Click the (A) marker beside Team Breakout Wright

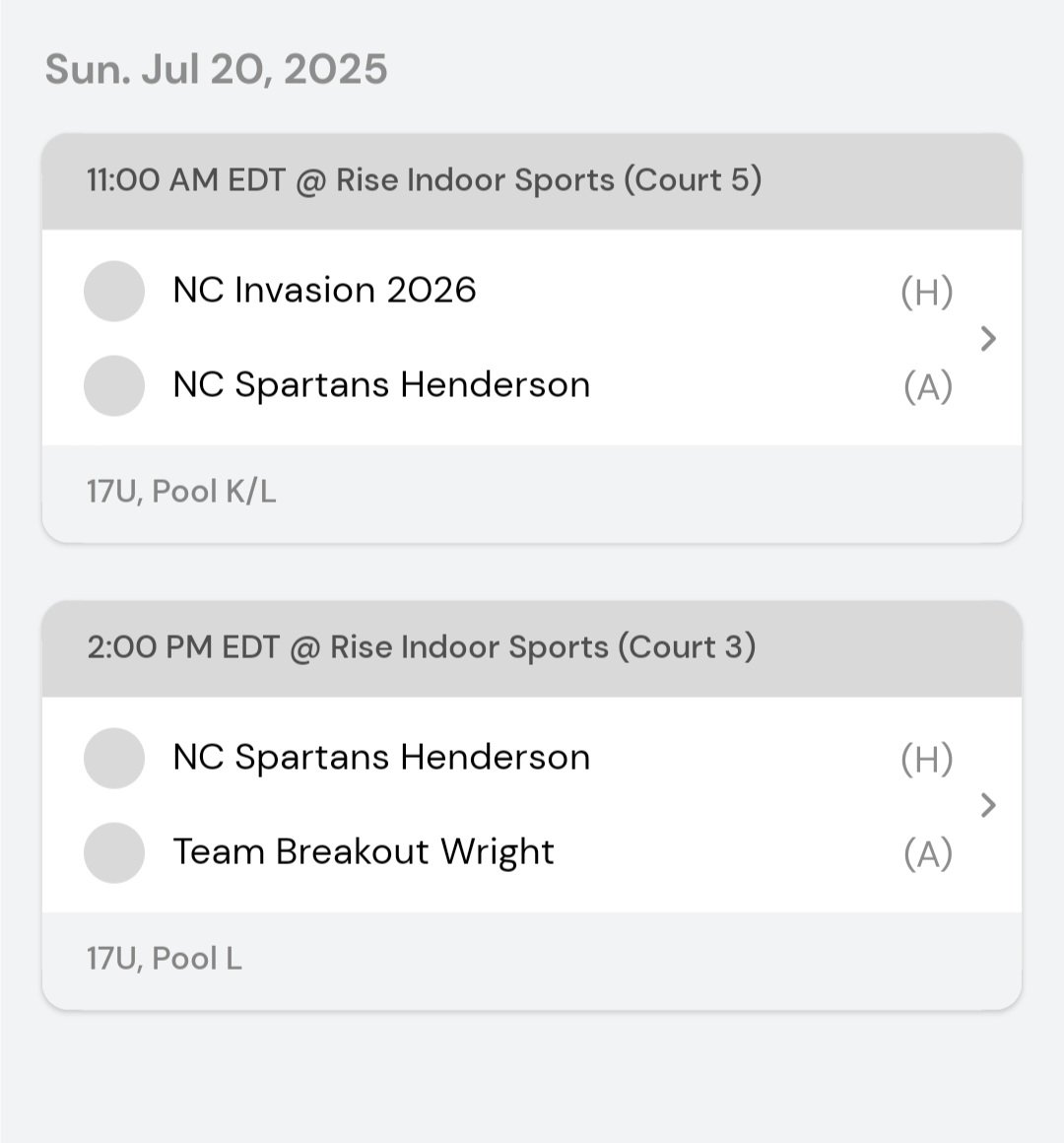(x=927, y=853)
